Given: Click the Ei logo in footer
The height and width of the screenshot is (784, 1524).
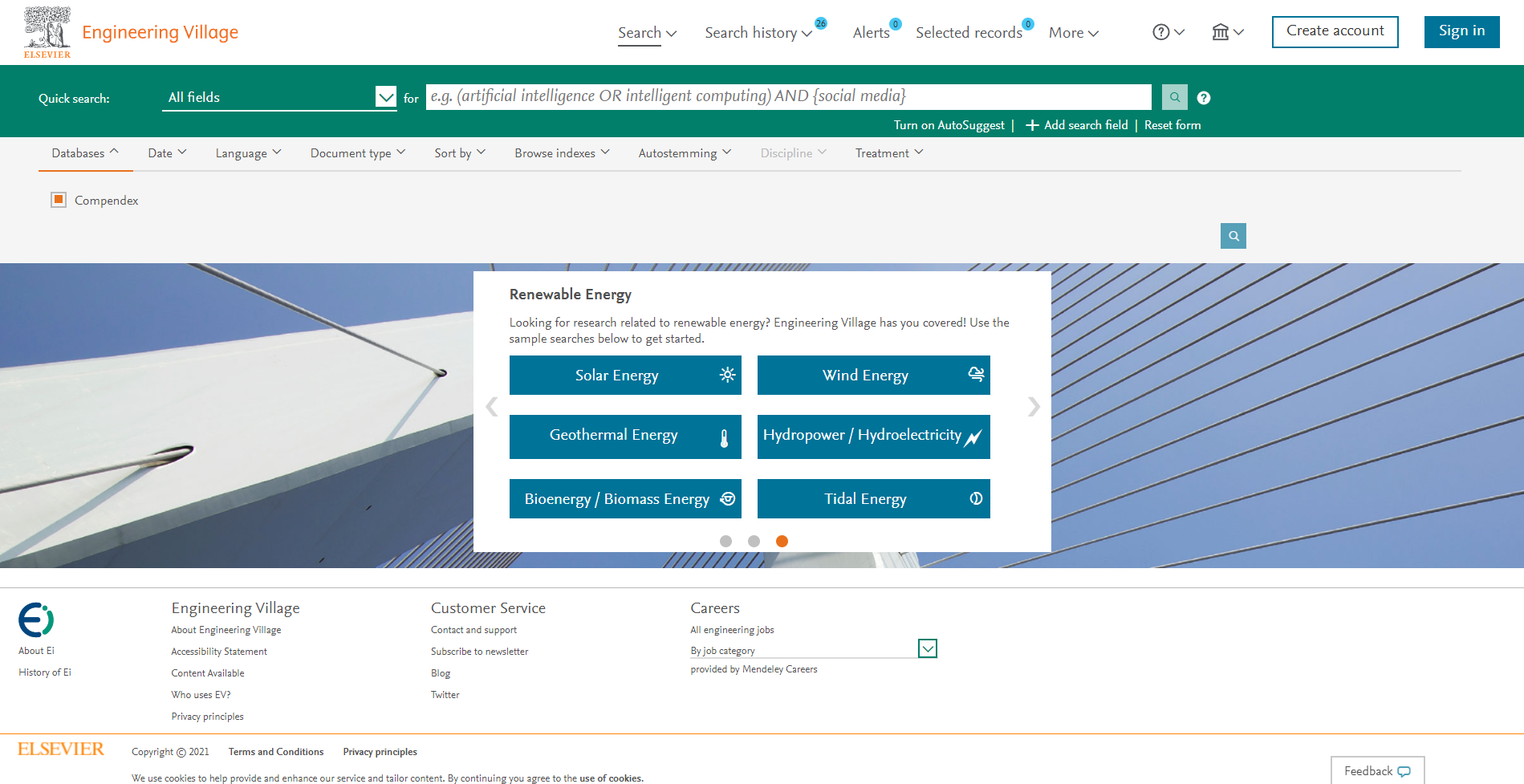Looking at the screenshot, I should click(36, 620).
